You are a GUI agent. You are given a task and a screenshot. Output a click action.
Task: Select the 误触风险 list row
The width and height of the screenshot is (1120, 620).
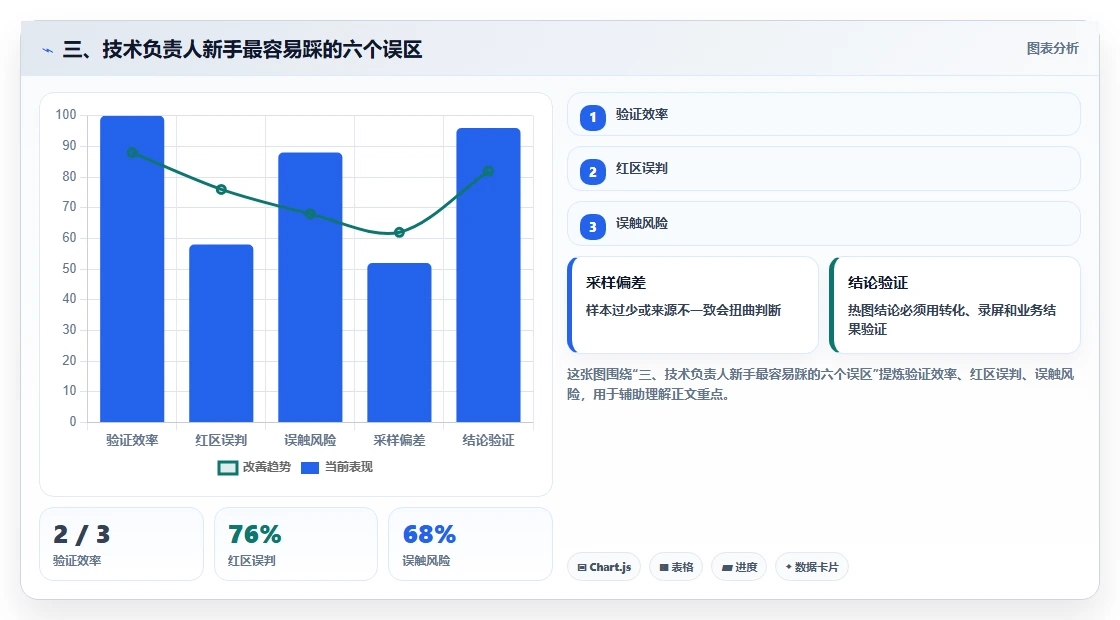824,224
